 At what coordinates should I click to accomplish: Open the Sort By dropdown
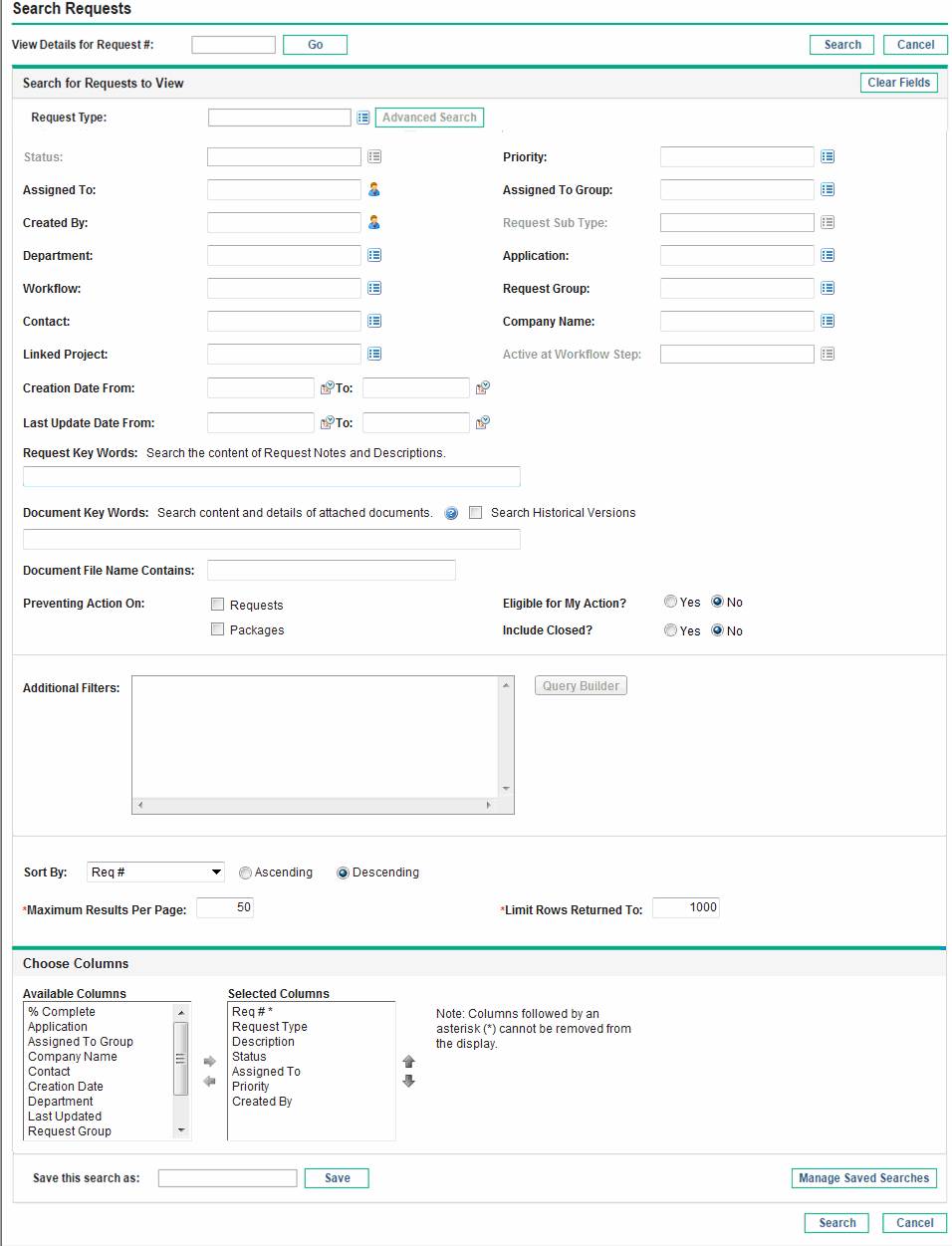155,872
